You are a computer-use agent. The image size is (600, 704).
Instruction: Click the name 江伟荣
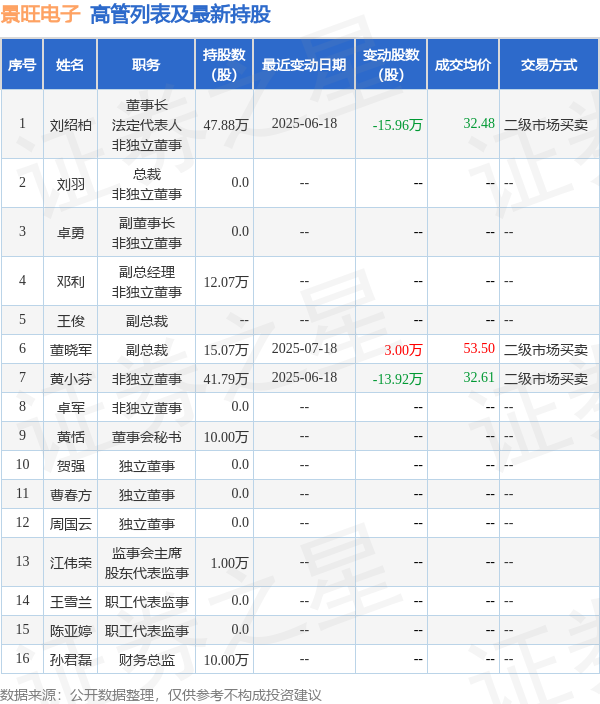(71, 563)
